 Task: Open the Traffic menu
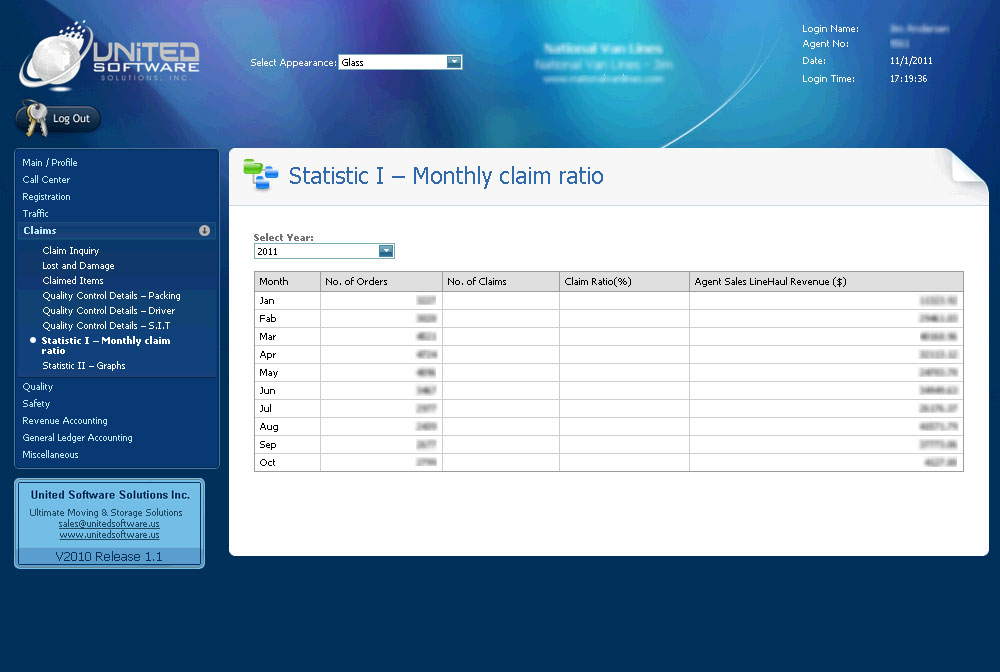(36, 214)
